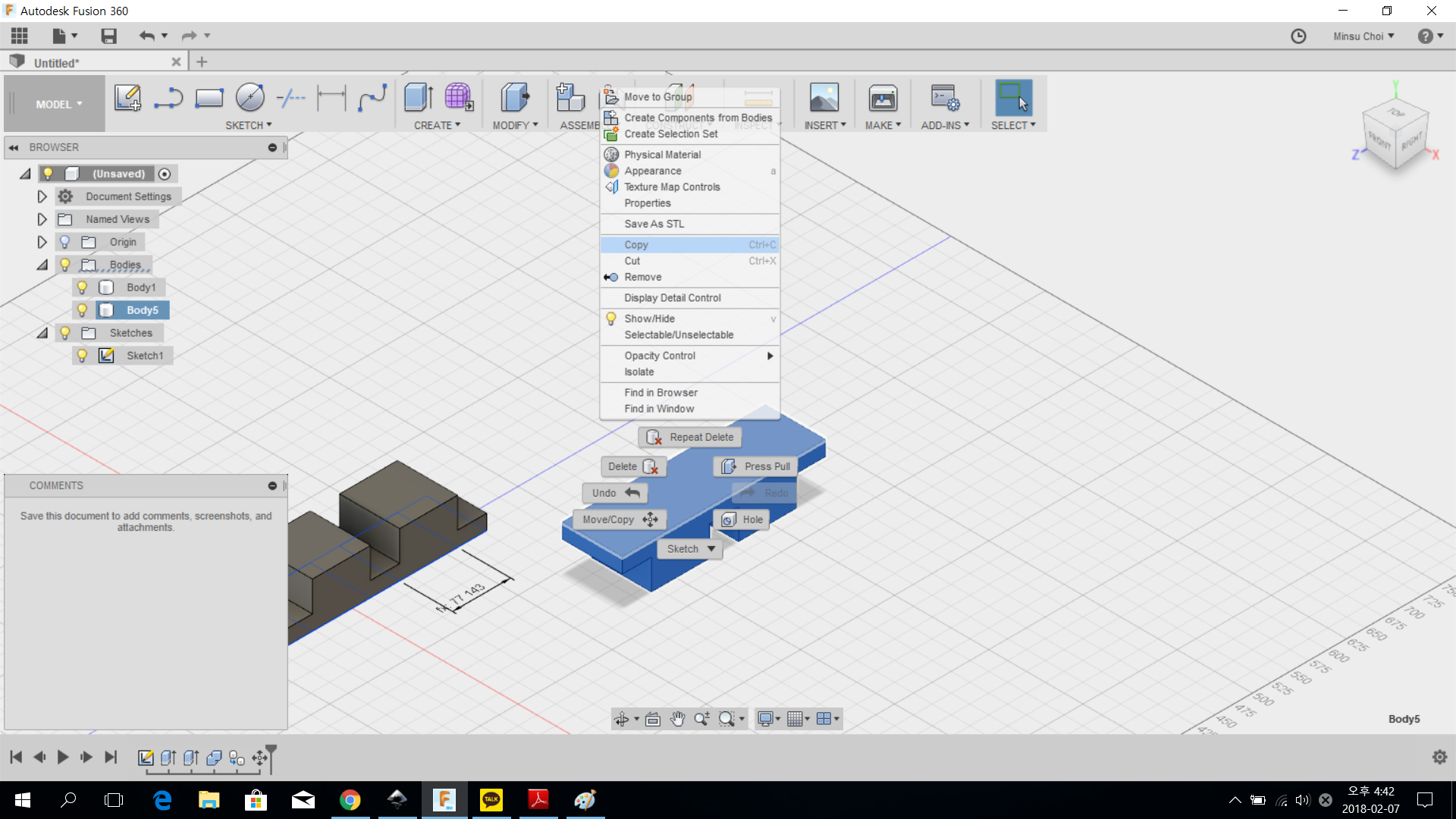Screen dimensions: 1456x819
Task: Collapse the Sketches folder node
Action: (42, 333)
